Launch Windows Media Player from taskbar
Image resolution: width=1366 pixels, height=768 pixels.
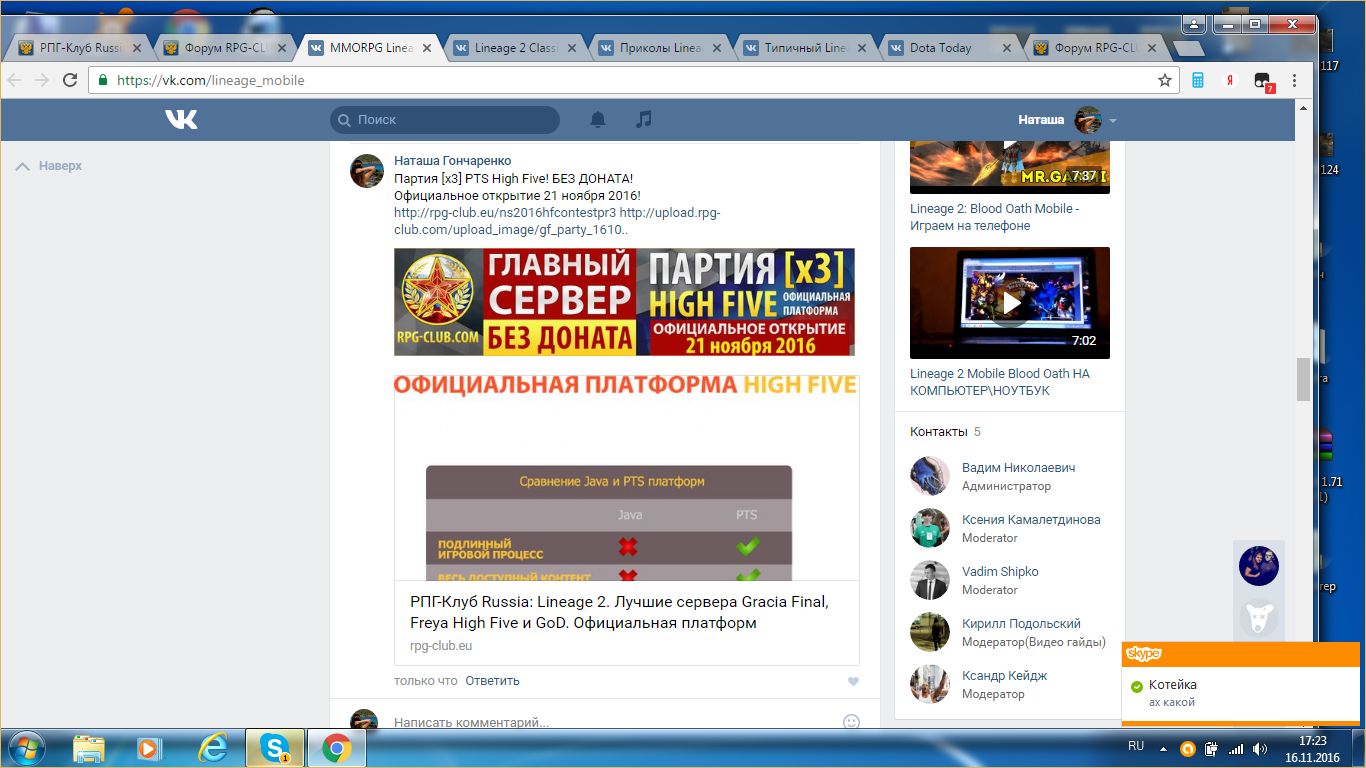coord(150,748)
